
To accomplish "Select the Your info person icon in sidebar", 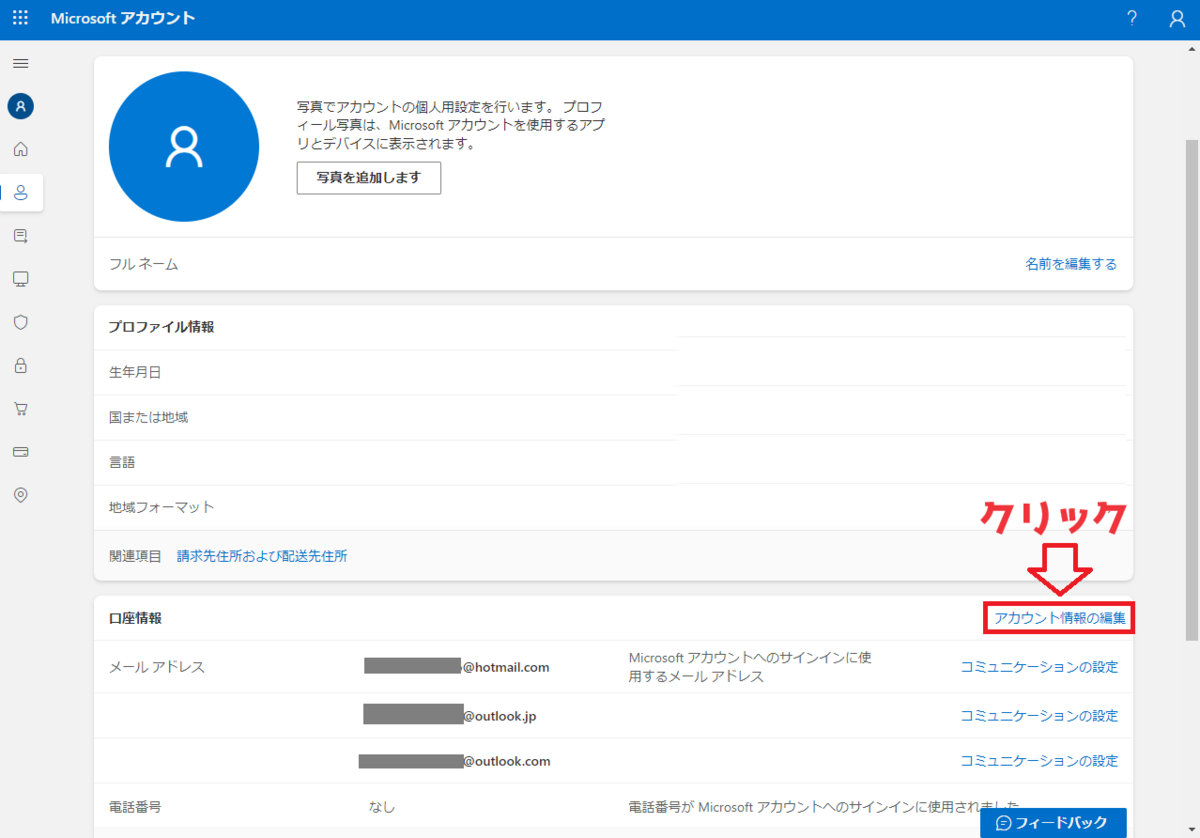I will [x=21, y=192].
